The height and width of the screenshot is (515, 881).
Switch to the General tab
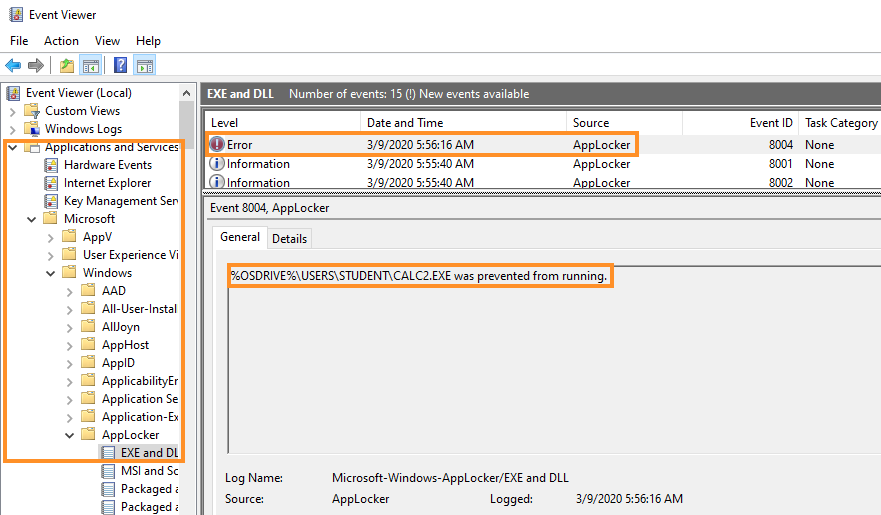point(240,237)
